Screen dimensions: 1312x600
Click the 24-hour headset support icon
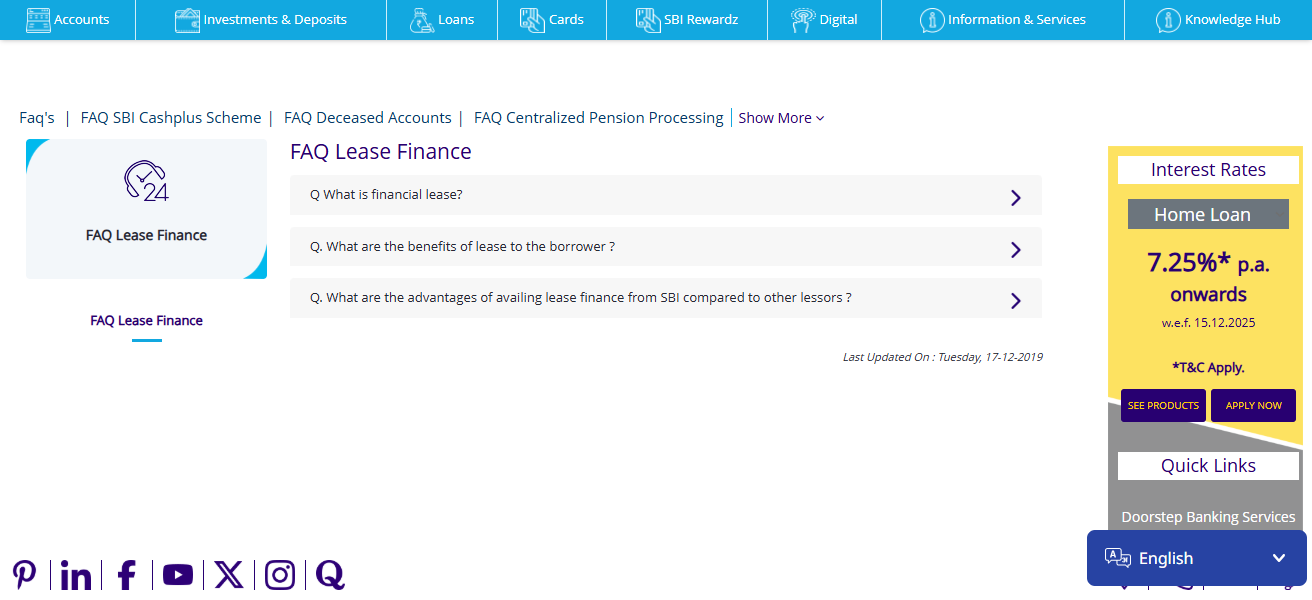coord(146,182)
